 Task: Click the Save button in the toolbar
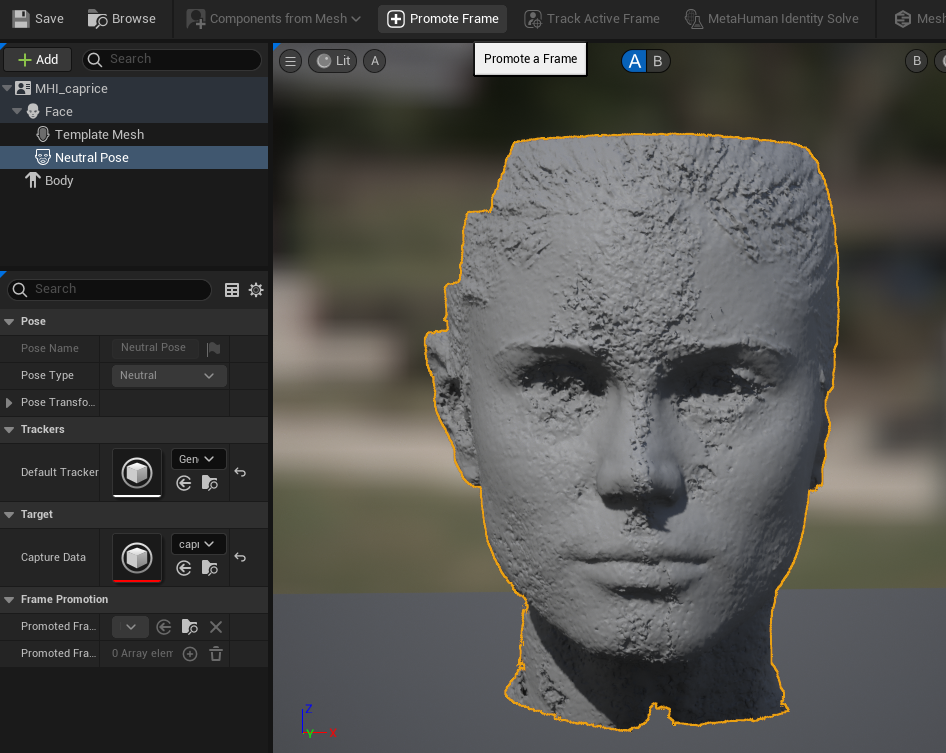[x=38, y=18]
